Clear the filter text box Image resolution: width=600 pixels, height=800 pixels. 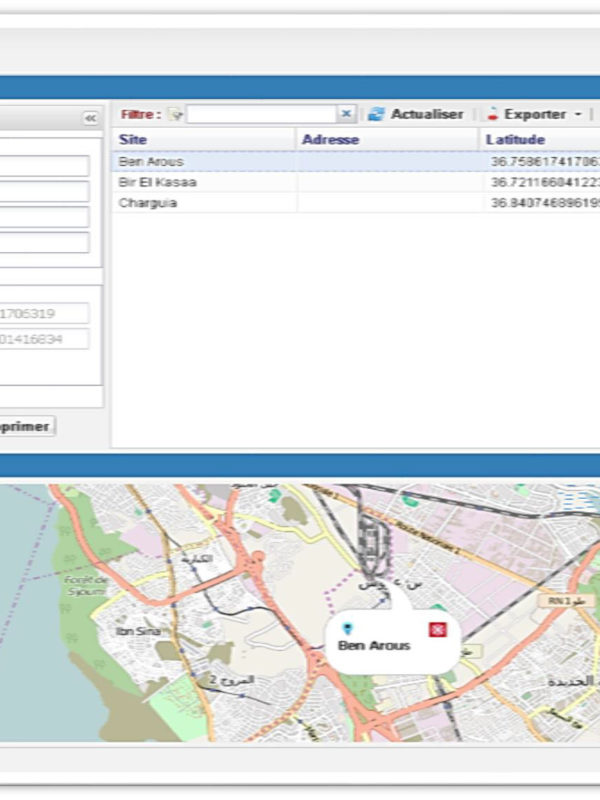(346, 114)
